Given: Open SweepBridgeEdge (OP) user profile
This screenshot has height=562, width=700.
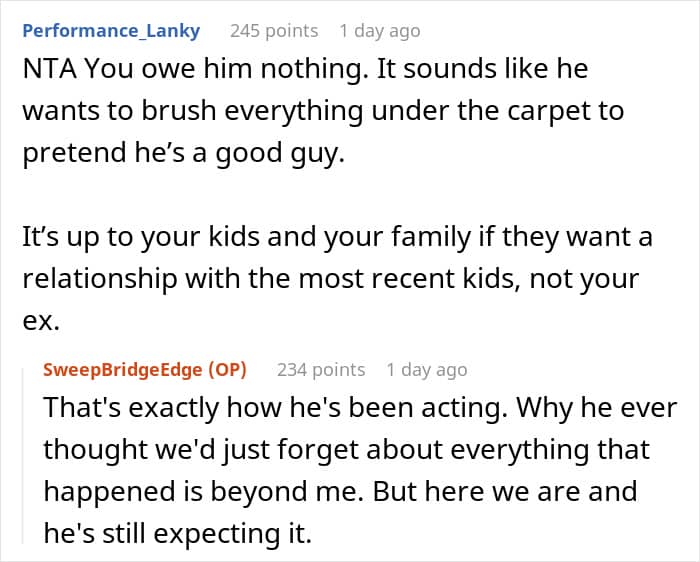Looking at the screenshot, I should [145, 370].
